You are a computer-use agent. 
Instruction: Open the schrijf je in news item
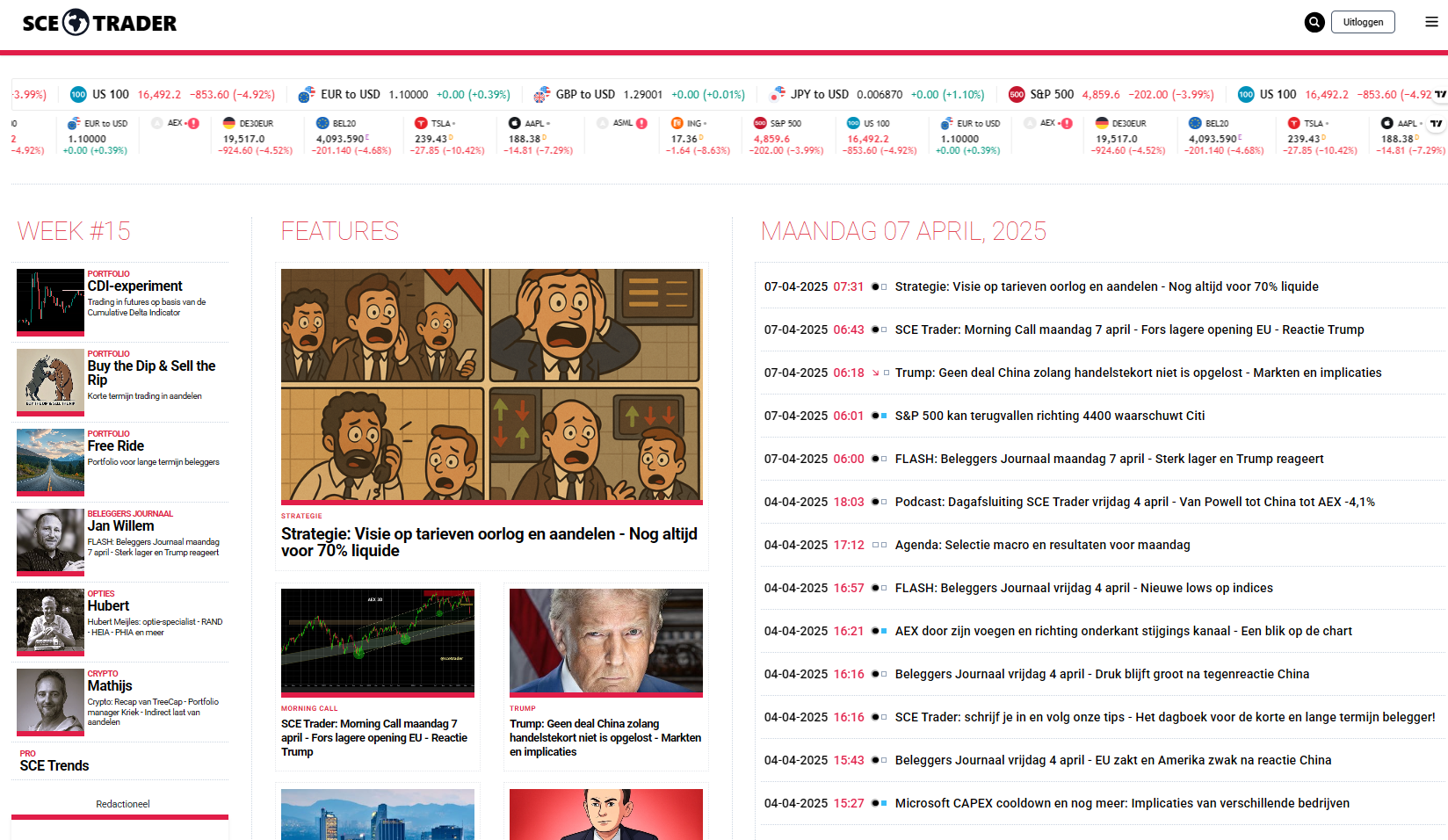(x=1165, y=717)
